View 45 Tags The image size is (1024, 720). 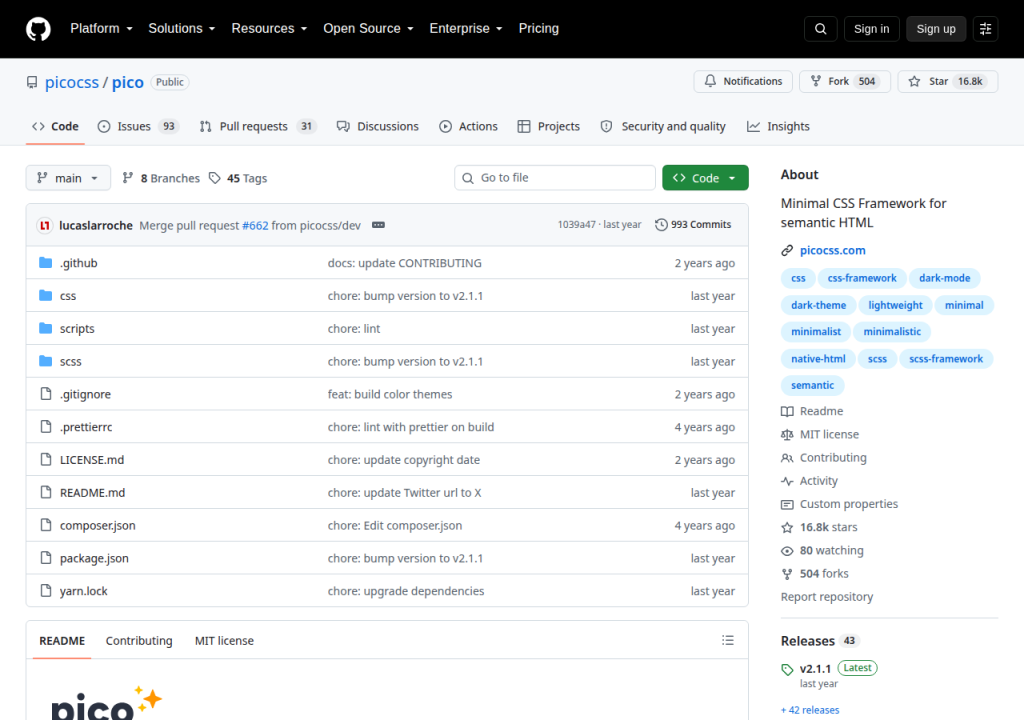(x=238, y=178)
